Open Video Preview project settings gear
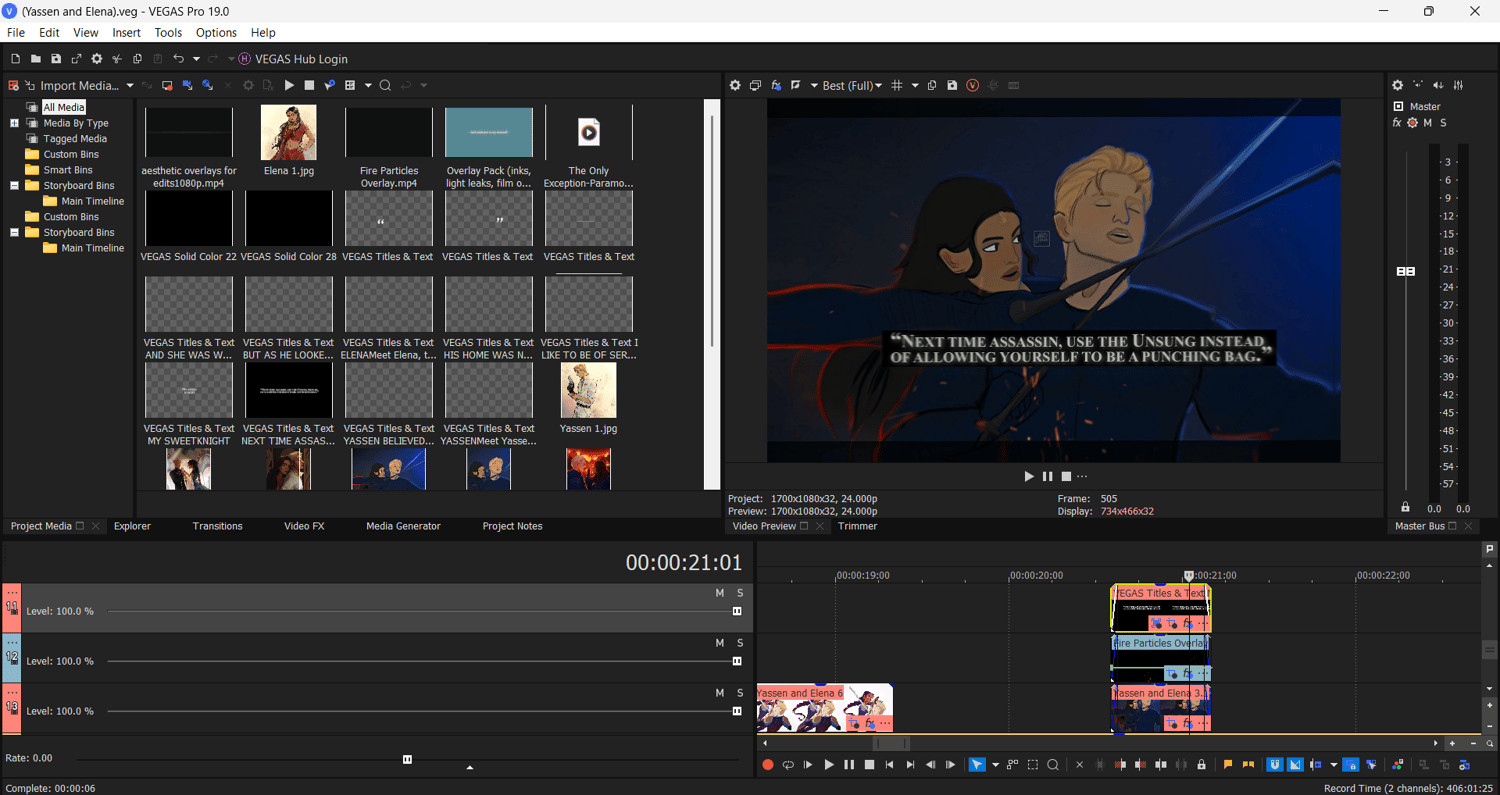This screenshot has height=795, width=1500. coord(735,86)
